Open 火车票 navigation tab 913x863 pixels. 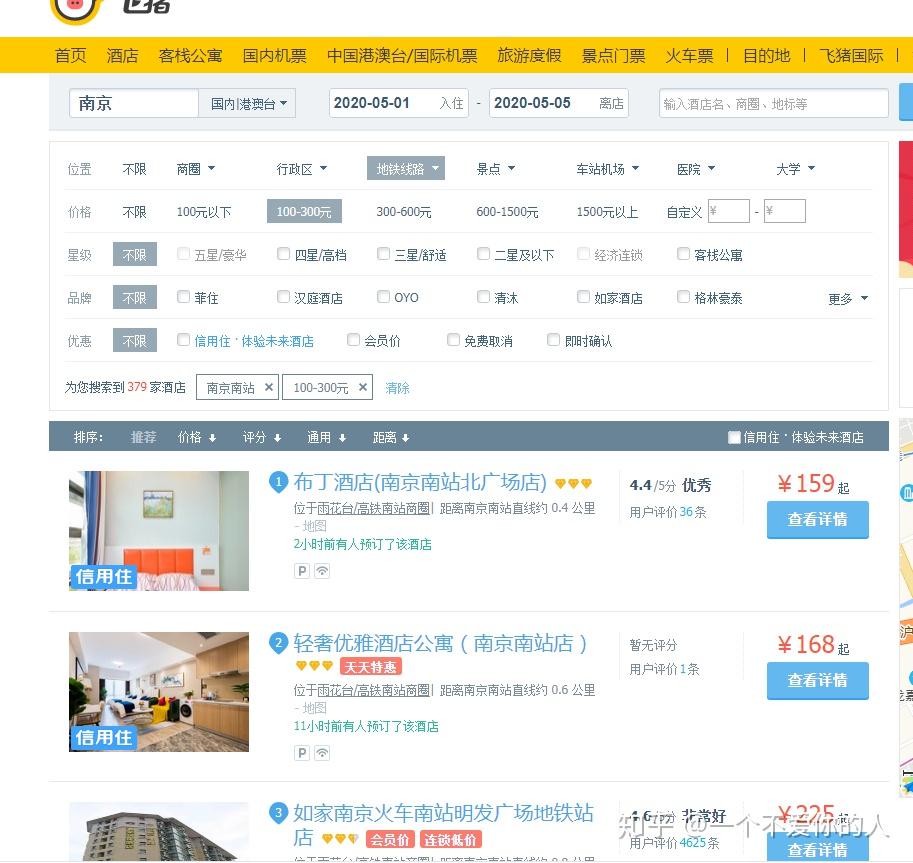(689, 55)
